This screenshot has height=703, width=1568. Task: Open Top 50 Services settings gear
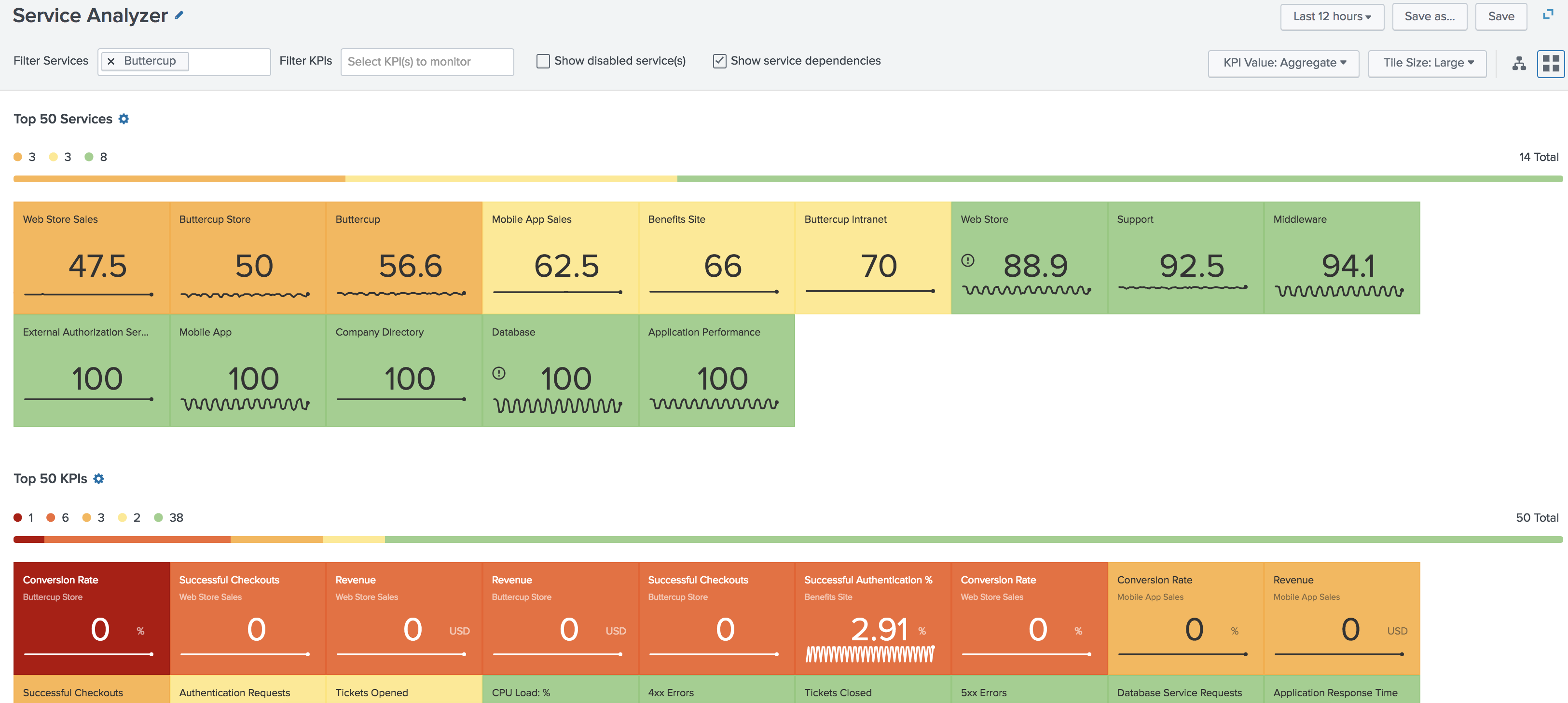[x=124, y=119]
